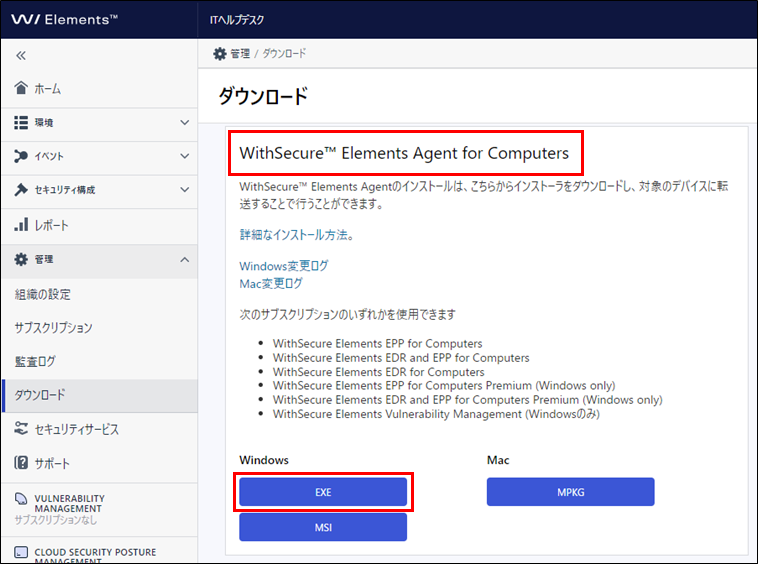
Task: Open 監査ログ page
Action: coord(99,362)
